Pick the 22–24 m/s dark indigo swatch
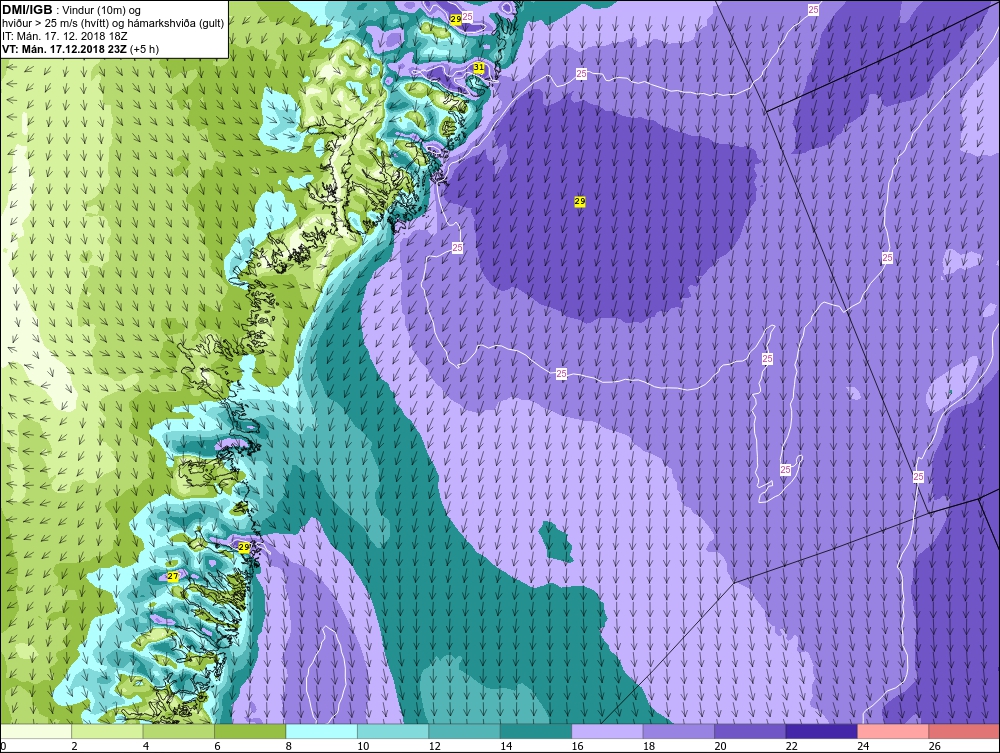The width and height of the screenshot is (1000, 753). pyautogui.click(x=821, y=731)
